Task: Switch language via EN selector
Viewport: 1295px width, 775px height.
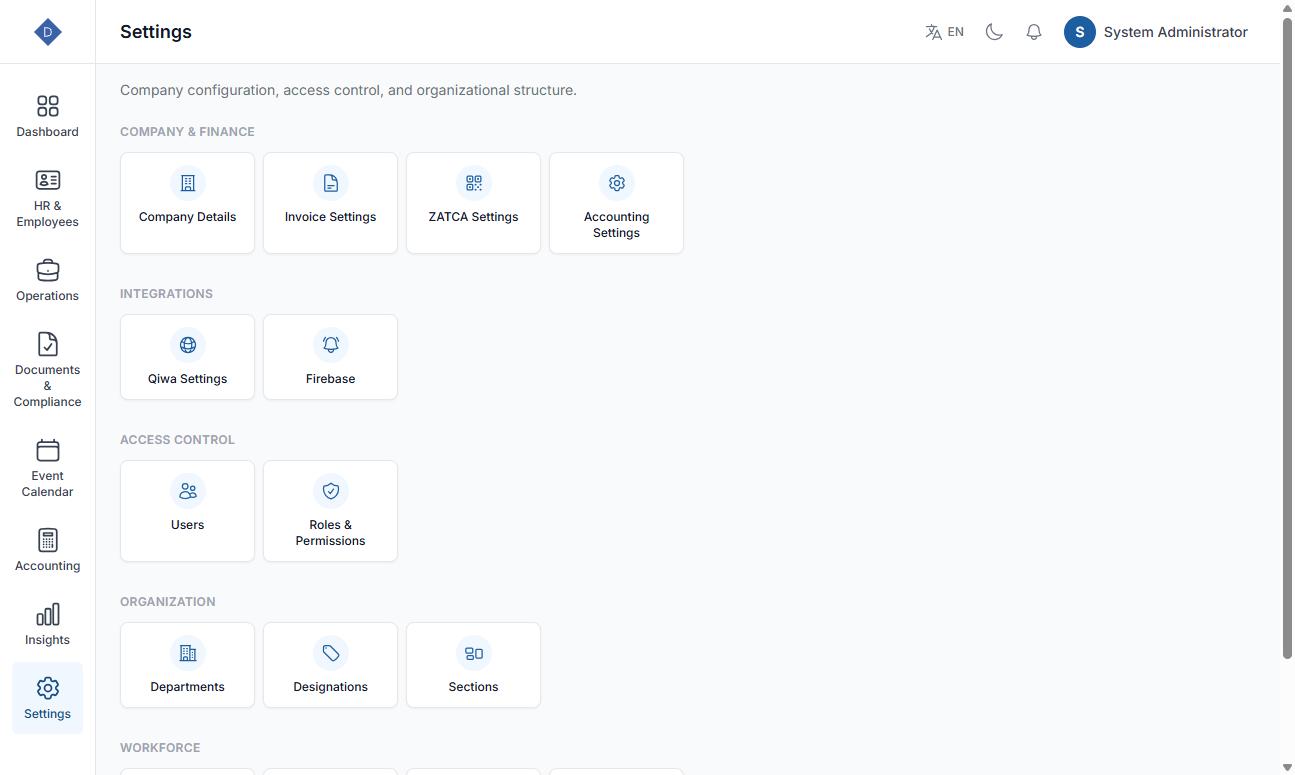Action: tap(945, 32)
